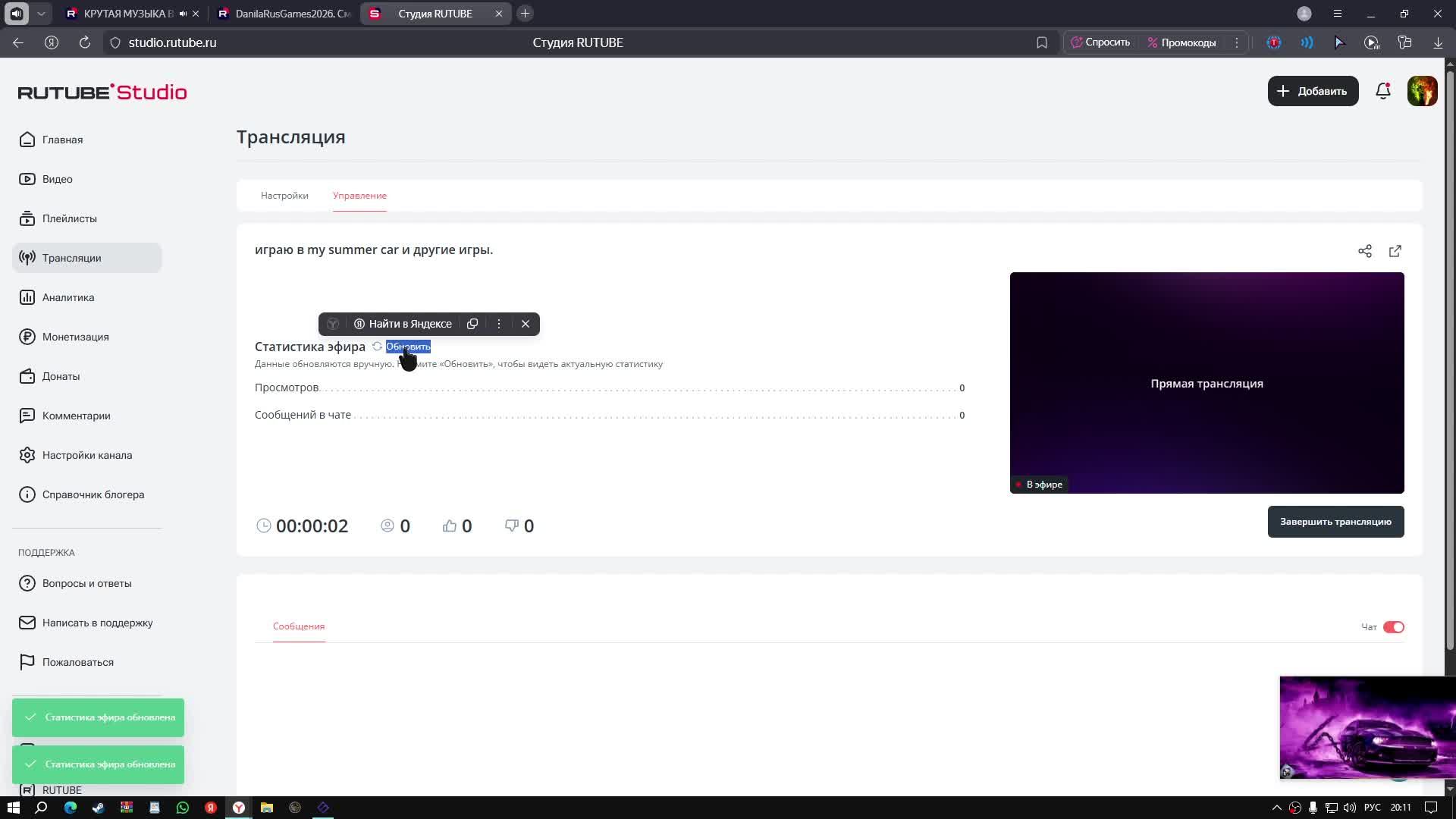Click the share icon next to the stream title
The image size is (1456, 819).
[x=1365, y=251]
